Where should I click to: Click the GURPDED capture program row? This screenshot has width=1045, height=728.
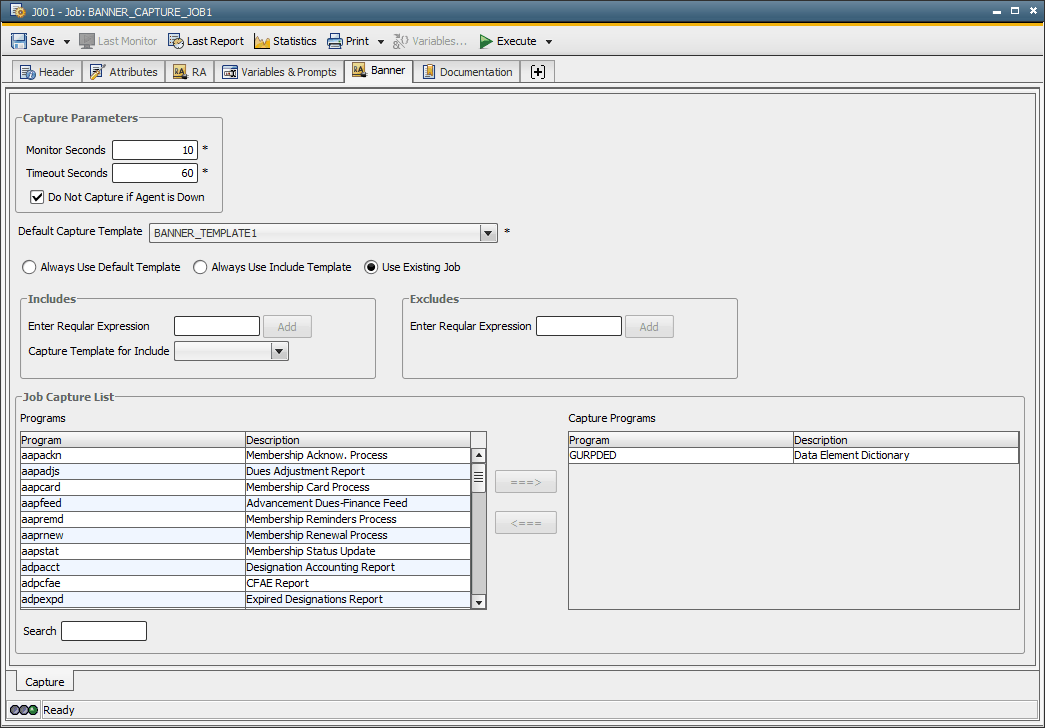pos(793,455)
